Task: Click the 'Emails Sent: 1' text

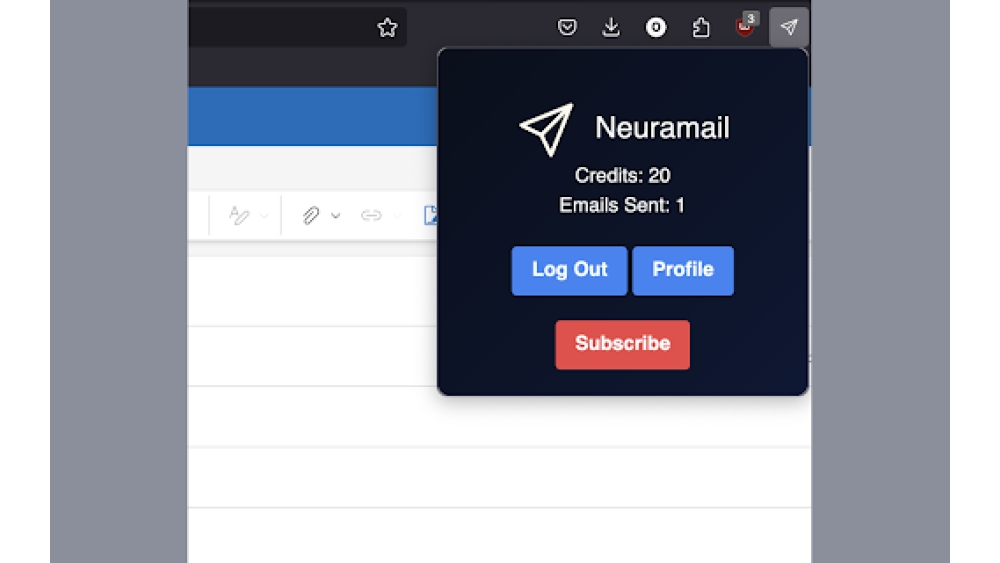Action: 622,205
